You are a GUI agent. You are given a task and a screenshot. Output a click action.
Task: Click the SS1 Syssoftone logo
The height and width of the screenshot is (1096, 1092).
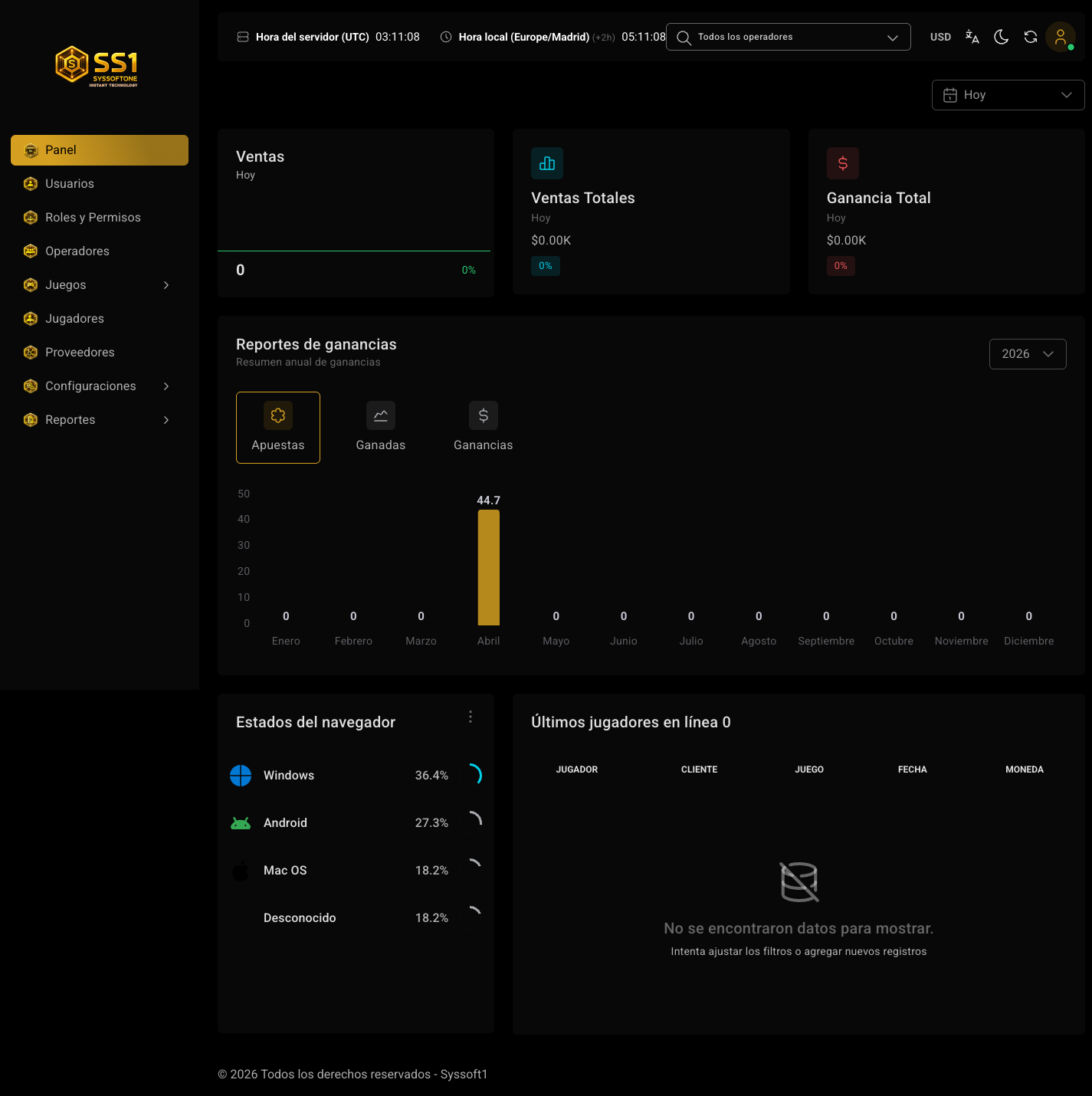[x=97, y=66]
